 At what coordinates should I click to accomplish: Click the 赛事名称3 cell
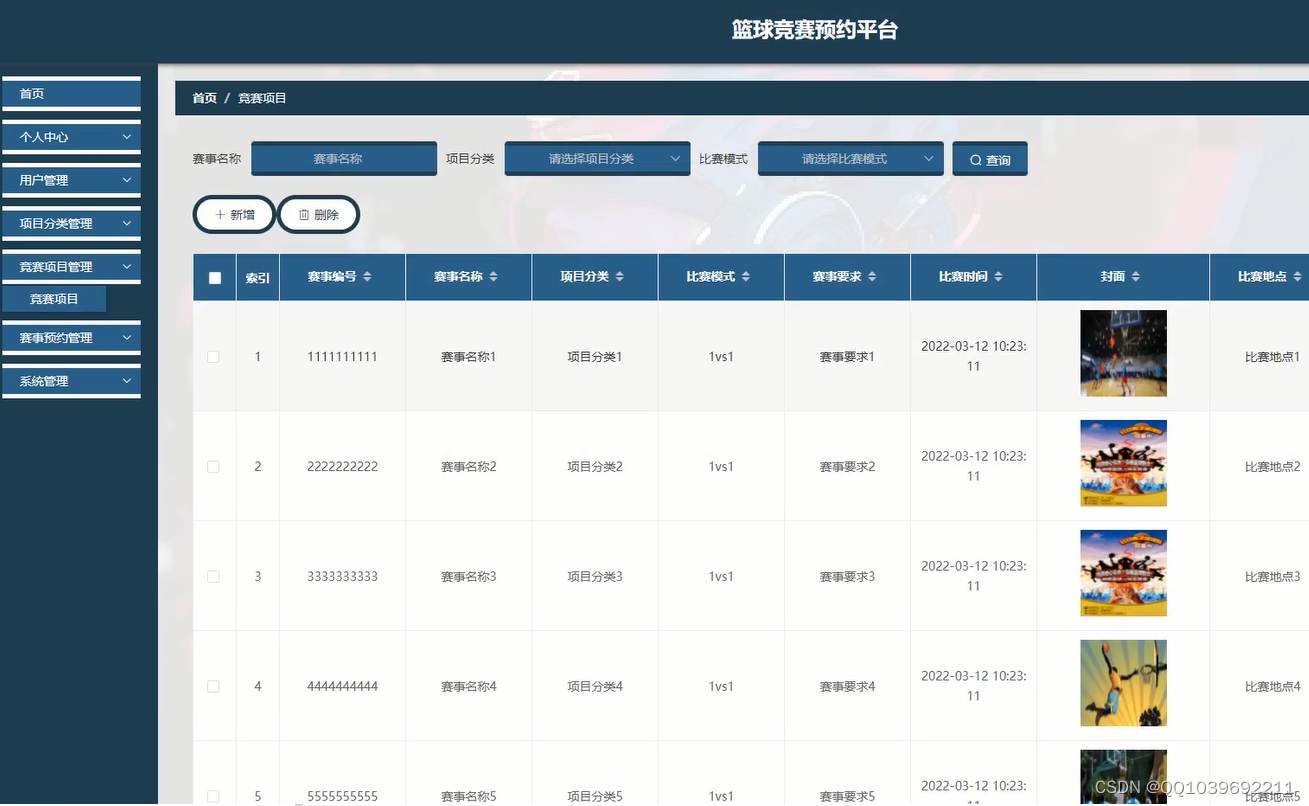coord(468,577)
